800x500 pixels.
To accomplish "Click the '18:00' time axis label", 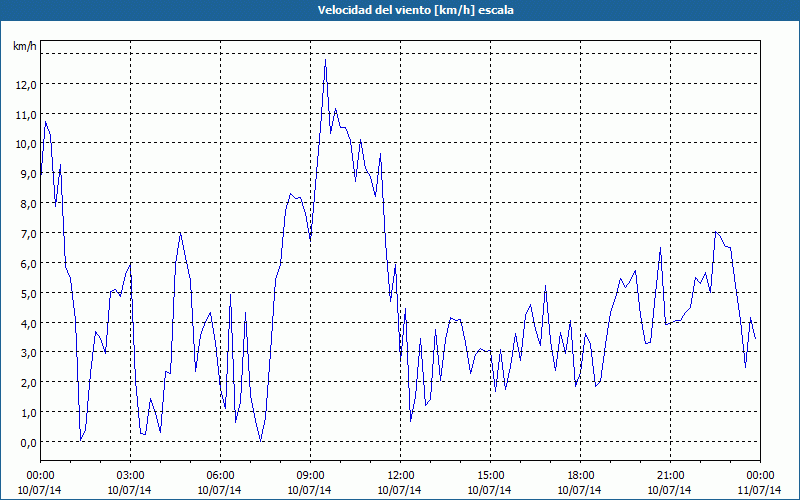I will click(x=581, y=476).
